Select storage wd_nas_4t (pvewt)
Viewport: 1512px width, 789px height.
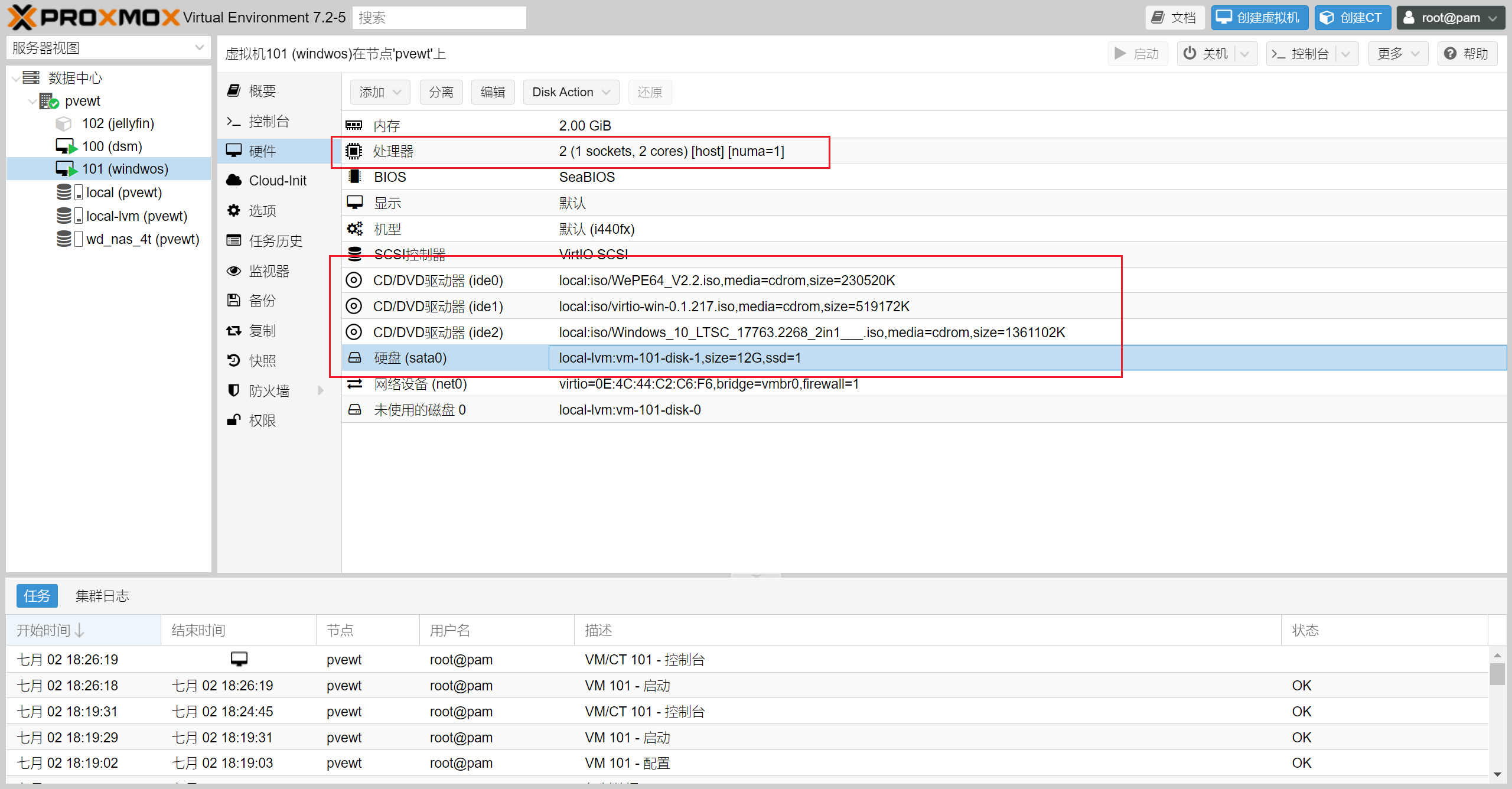pos(142,239)
